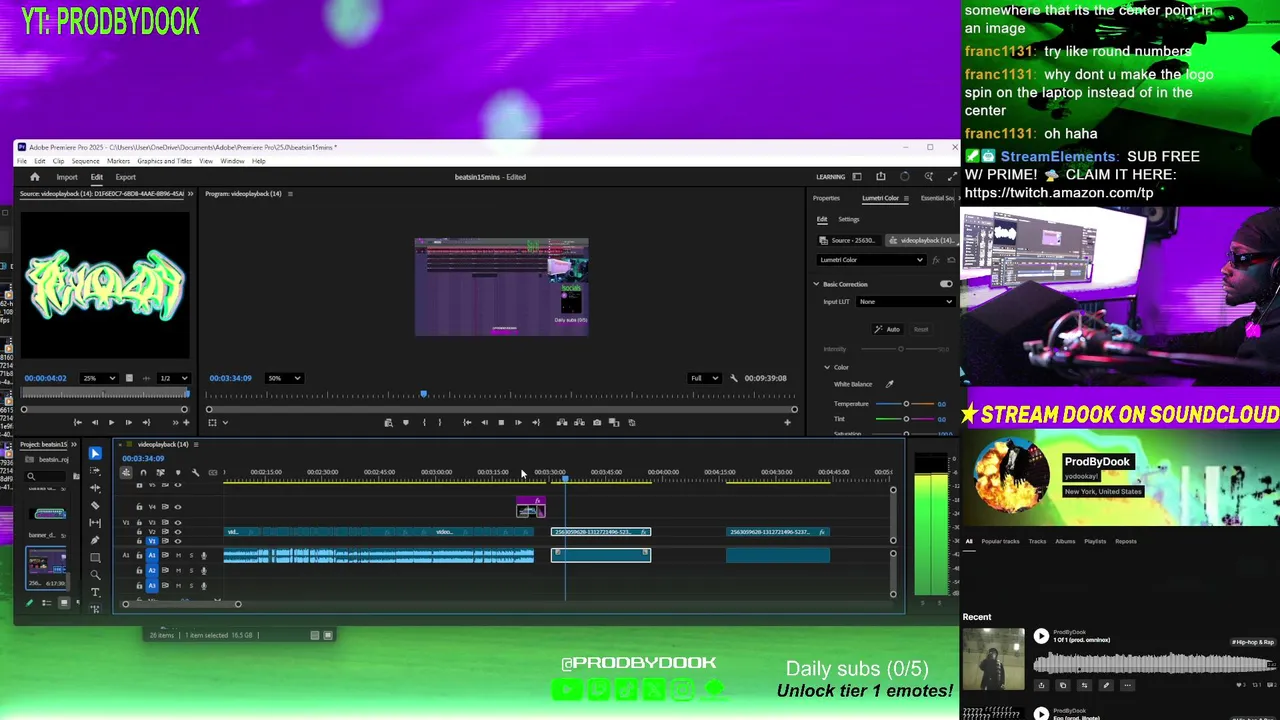Collapse the Basic Correction section

[816, 284]
